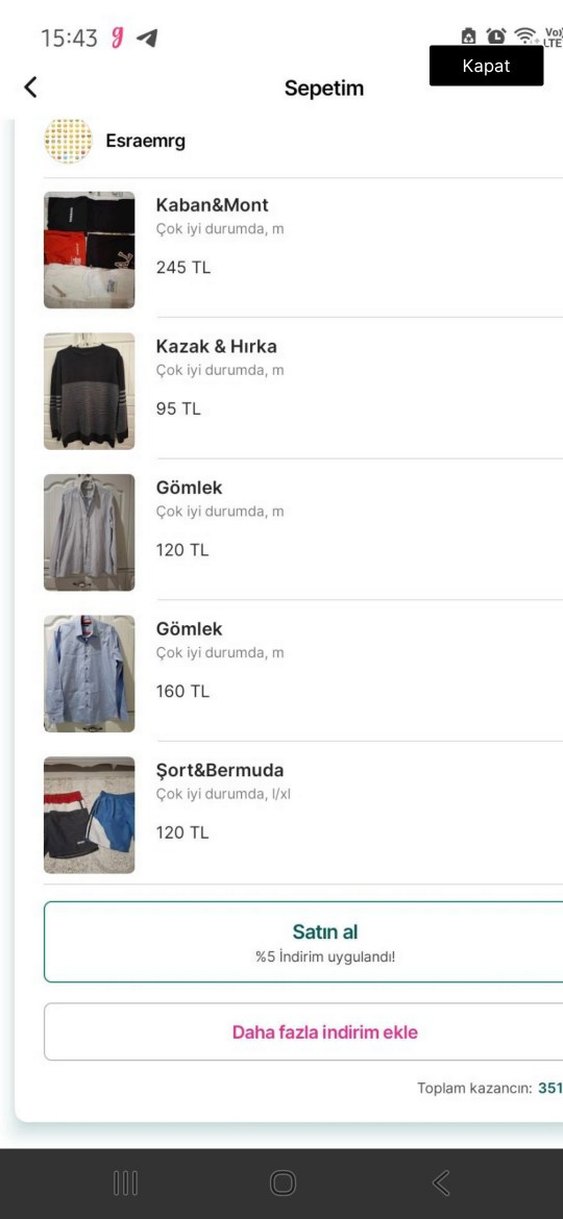Select the Şort&Bermuda item title
563x1219 pixels.
pyautogui.click(x=220, y=771)
